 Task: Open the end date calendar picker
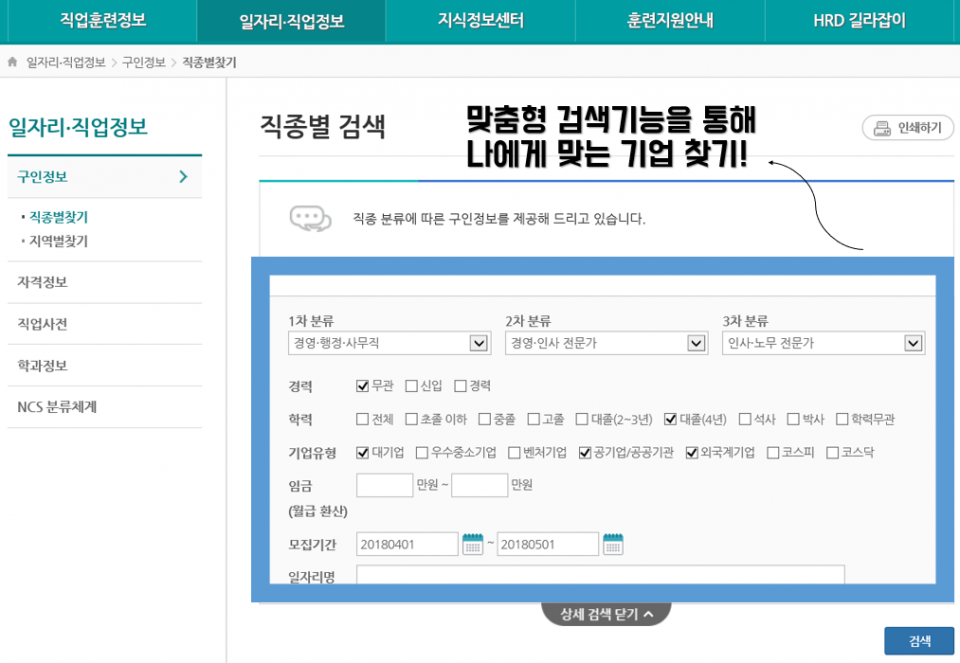tap(613, 544)
